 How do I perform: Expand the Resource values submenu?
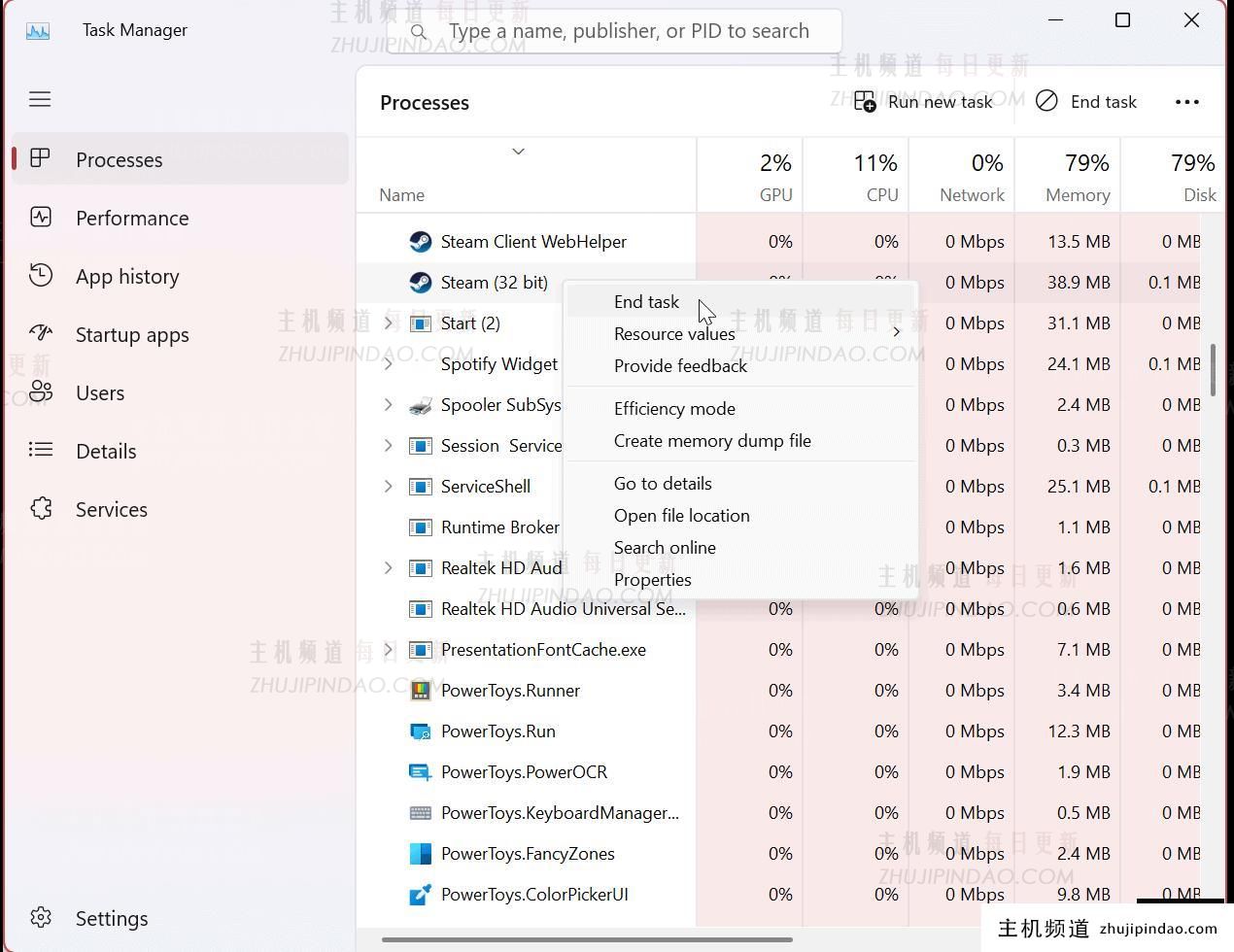674,333
